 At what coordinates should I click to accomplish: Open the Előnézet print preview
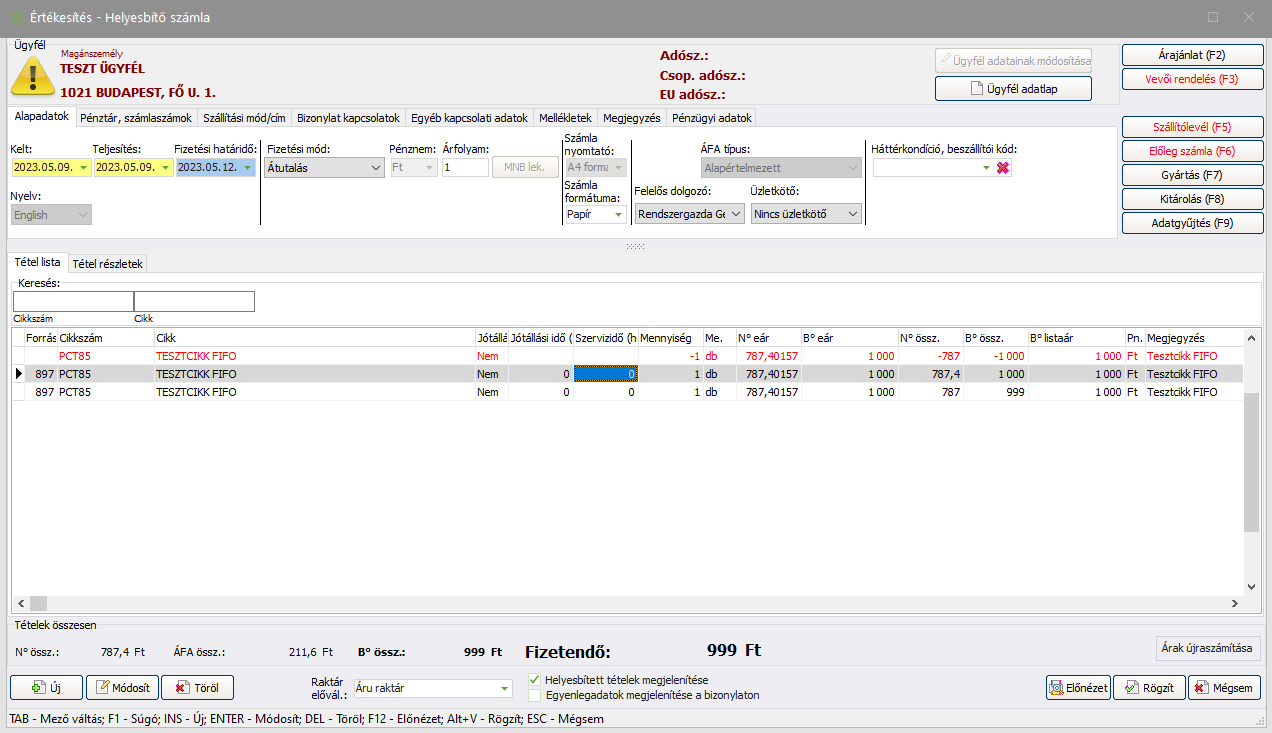tap(1077, 688)
